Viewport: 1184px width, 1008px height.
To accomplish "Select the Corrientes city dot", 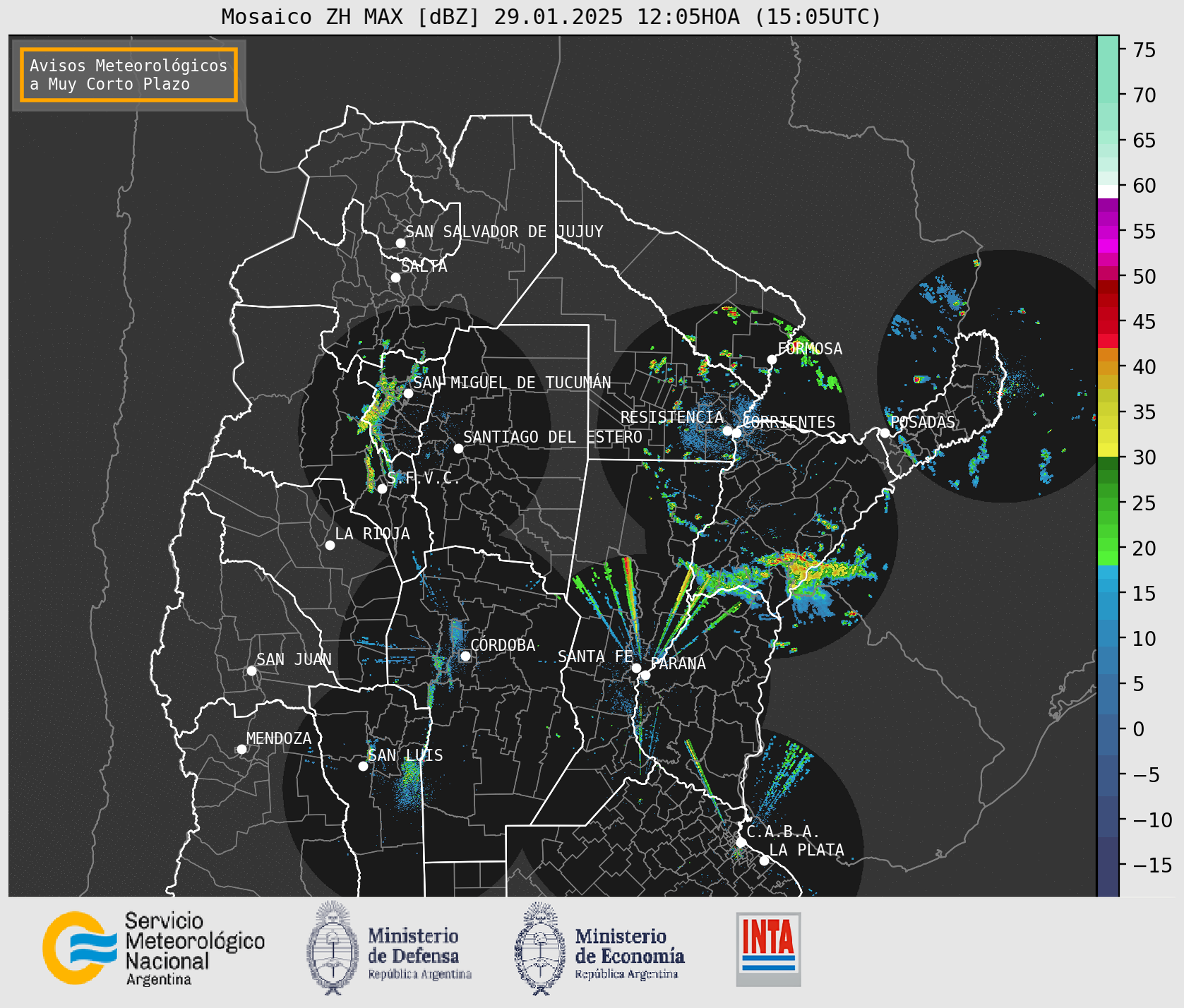I will [736, 433].
